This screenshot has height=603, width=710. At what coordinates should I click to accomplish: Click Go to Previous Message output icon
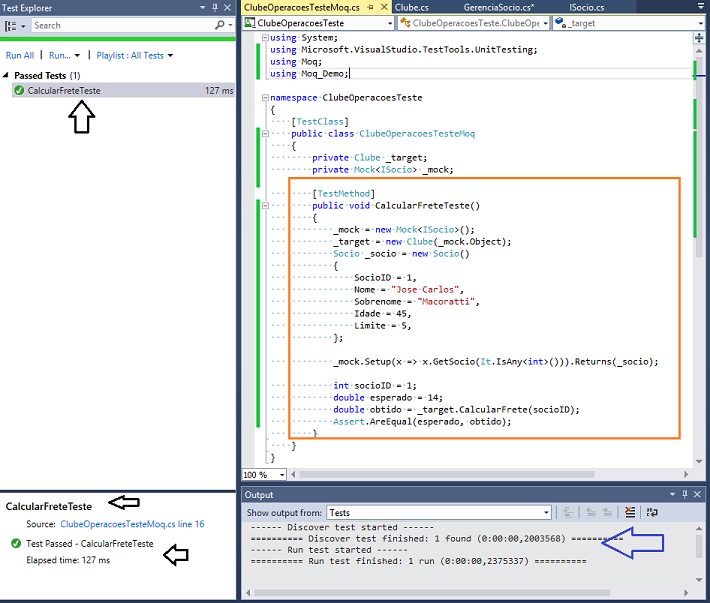590,512
